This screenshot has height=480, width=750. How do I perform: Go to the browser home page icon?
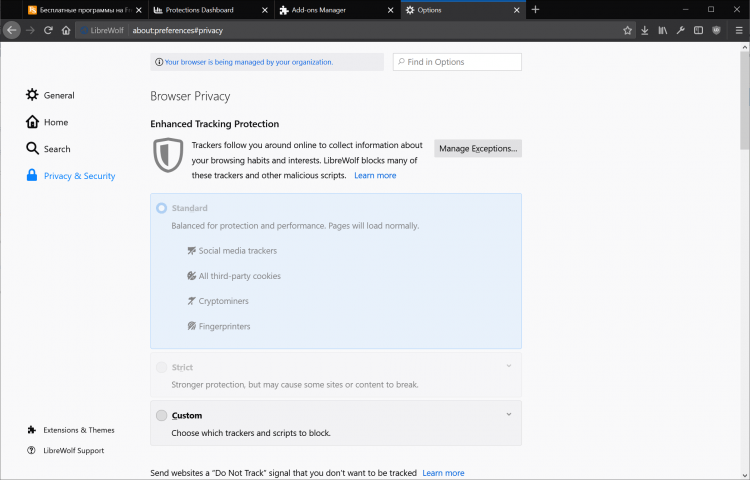(65, 30)
